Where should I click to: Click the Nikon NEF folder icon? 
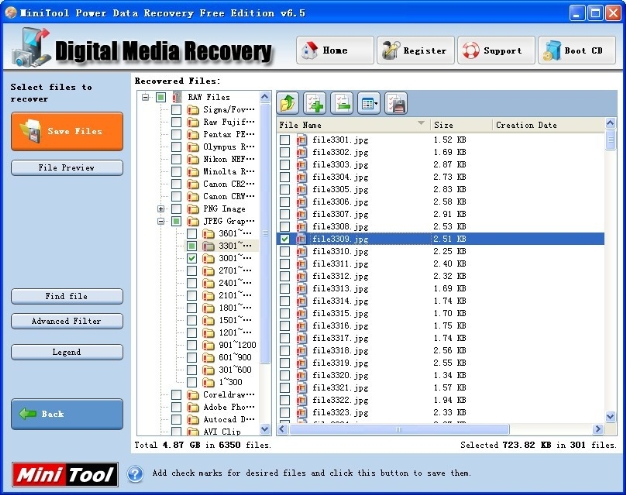193,159
